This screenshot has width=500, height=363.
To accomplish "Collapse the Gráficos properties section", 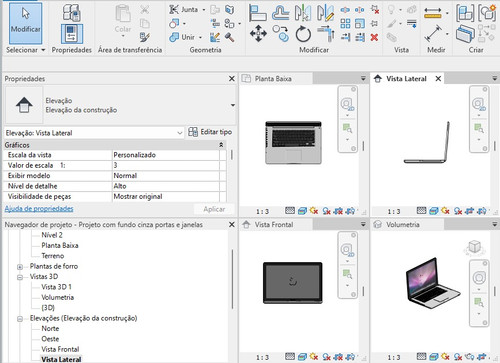I will [x=221, y=145].
